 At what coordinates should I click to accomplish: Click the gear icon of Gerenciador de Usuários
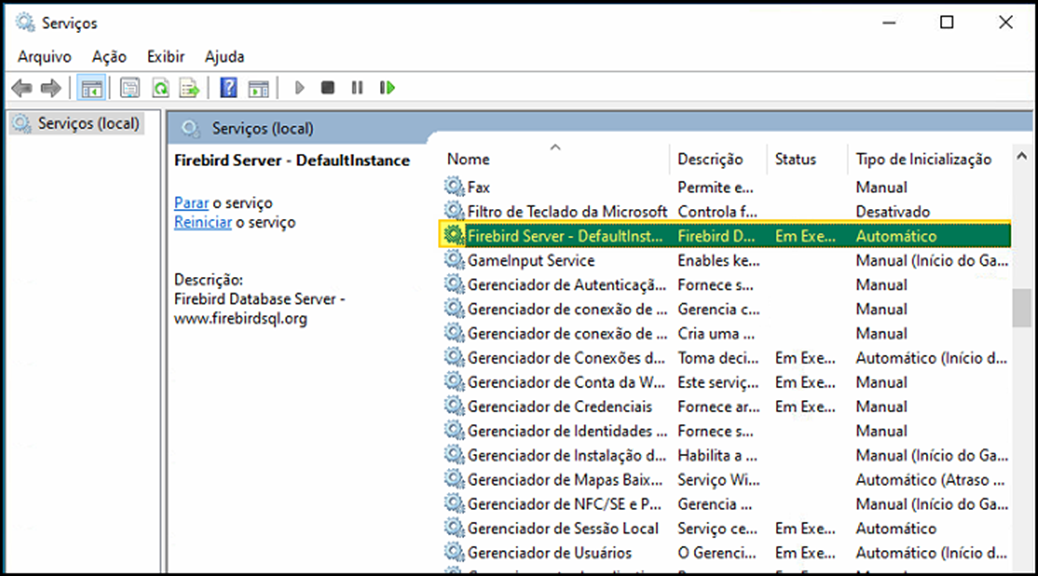click(x=454, y=552)
